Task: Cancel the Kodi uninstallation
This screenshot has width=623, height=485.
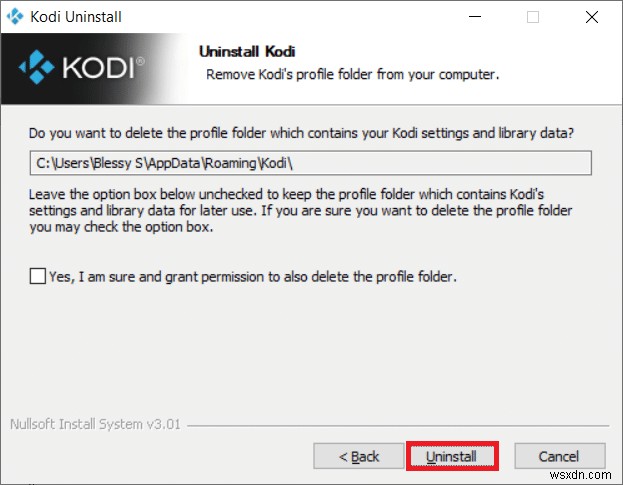Action: (x=558, y=456)
